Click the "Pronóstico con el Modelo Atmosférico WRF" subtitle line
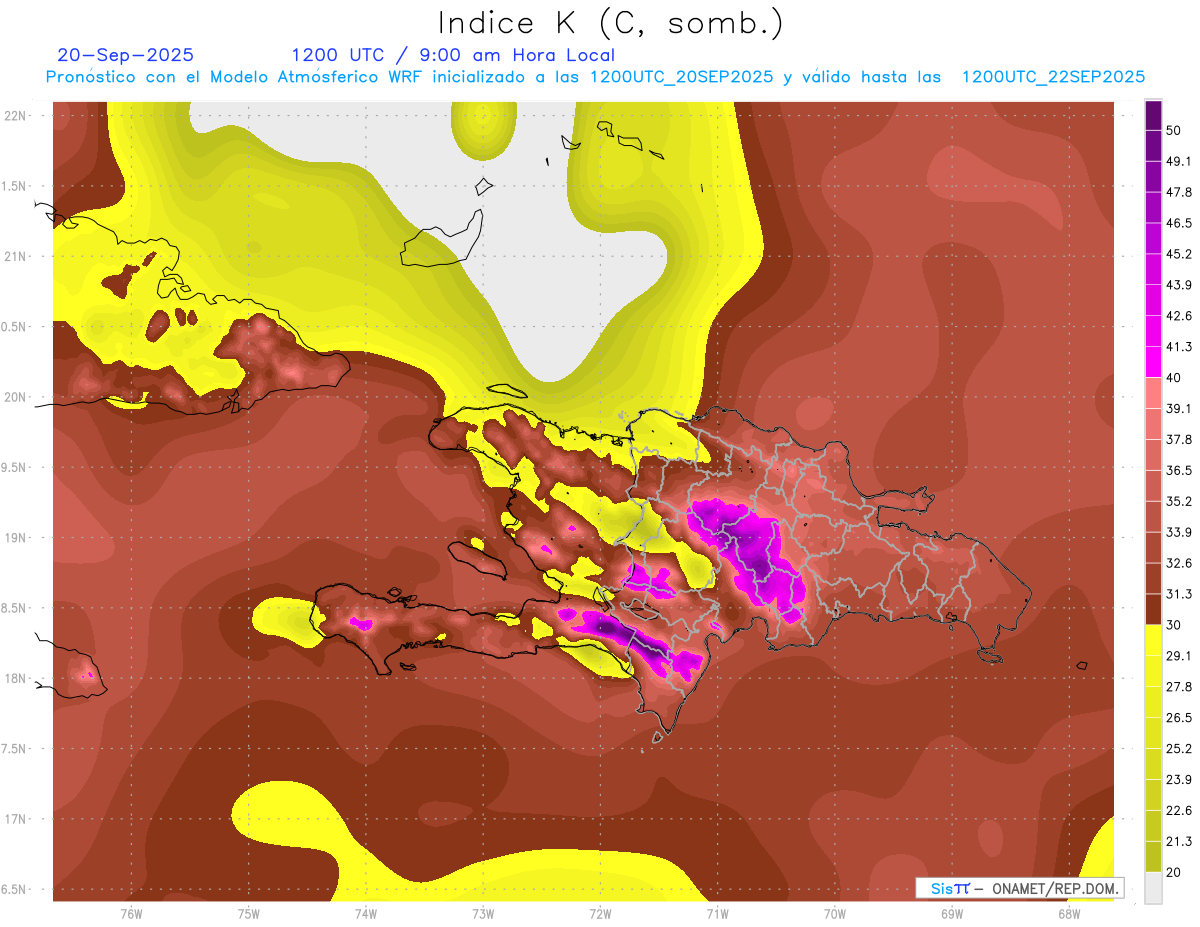The width and height of the screenshot is (1200, 927). (x=595, y=77)
